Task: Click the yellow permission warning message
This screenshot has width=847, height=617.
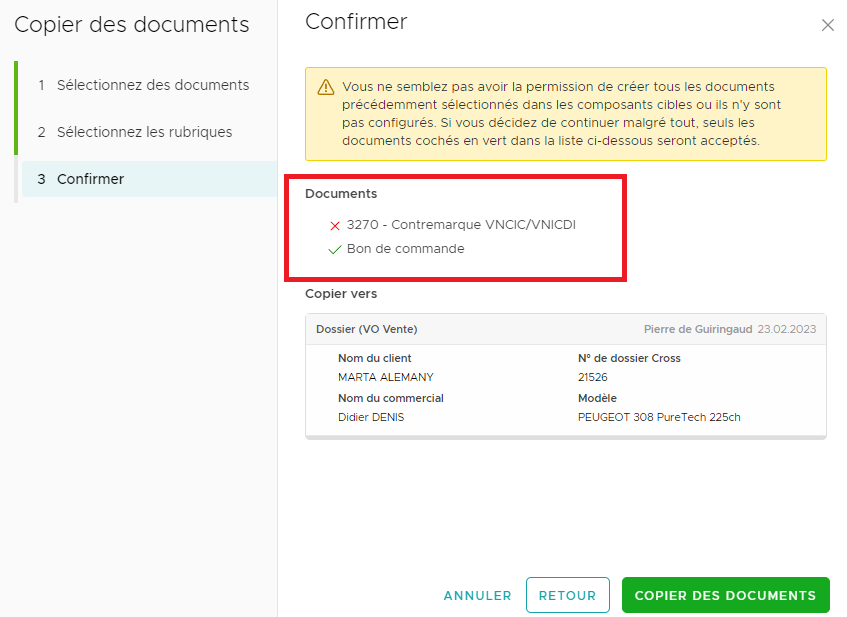Action: 566,114
